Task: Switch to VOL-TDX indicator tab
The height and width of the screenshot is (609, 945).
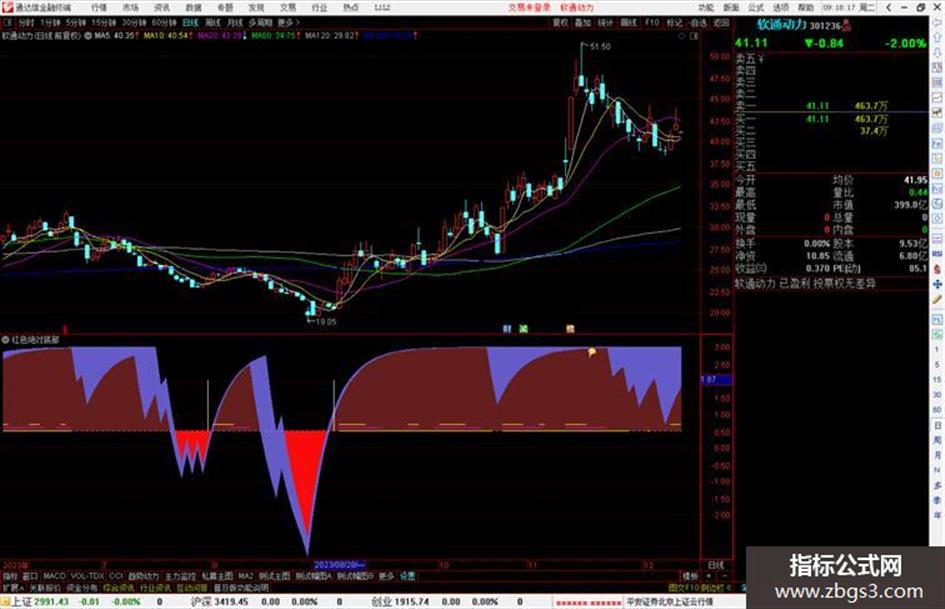Action: click(87, 576)
